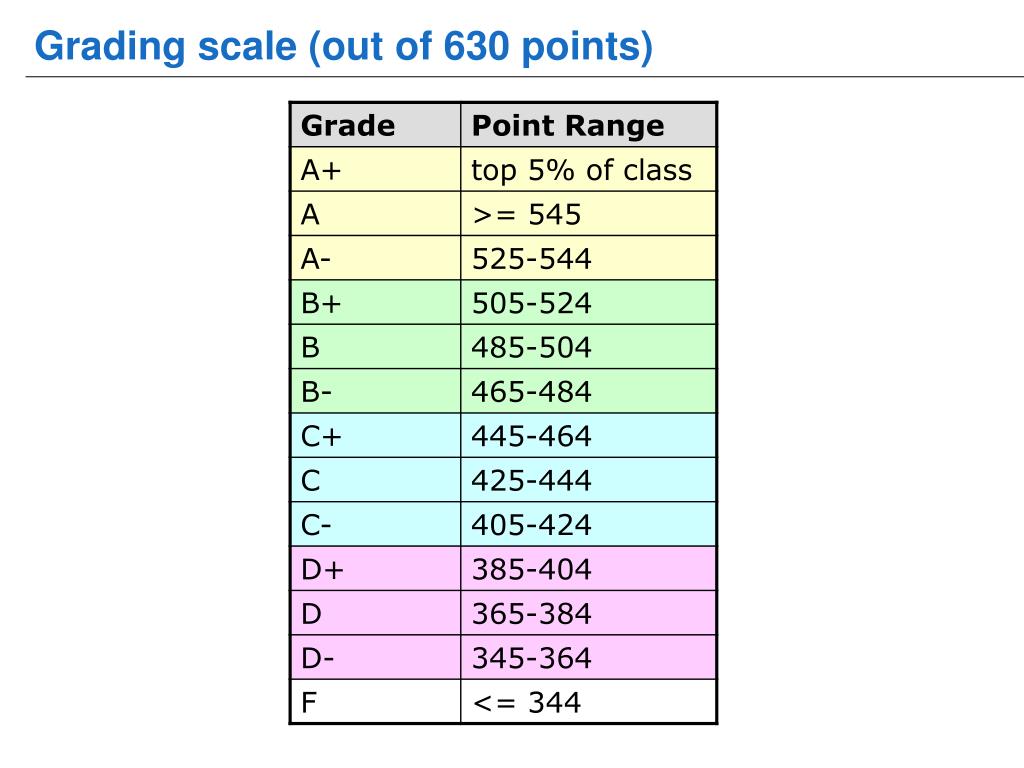Image resolution: width=1024 pixels, height=768 pixels.
Task: Click the D+ grade cell
Action: [376, 569]
